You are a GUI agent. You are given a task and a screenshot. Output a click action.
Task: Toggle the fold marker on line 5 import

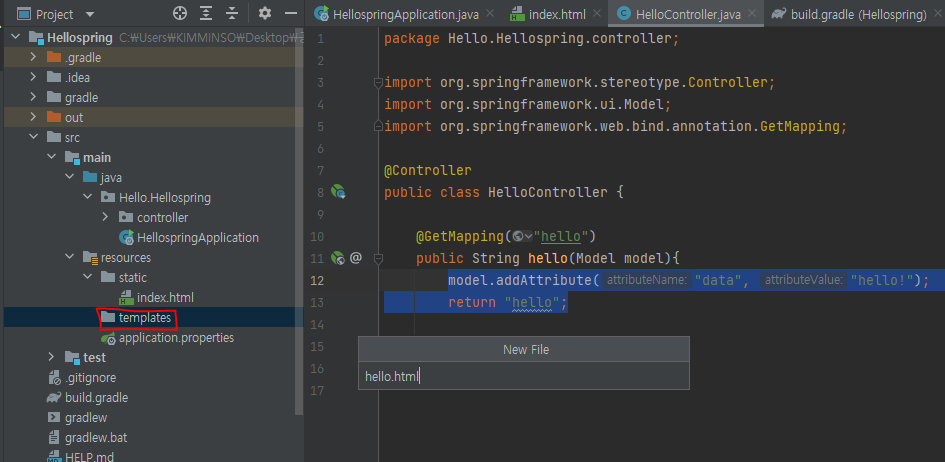click(x=378, y=126)
